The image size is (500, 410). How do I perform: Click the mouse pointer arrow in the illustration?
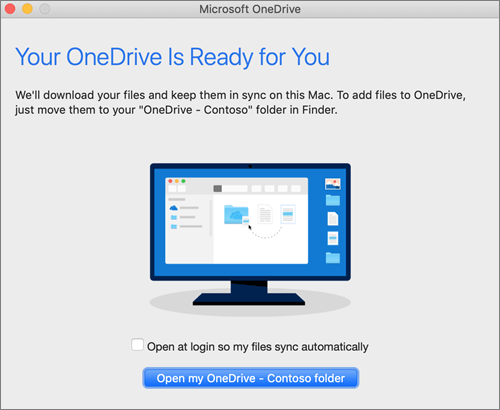point(250,227)
